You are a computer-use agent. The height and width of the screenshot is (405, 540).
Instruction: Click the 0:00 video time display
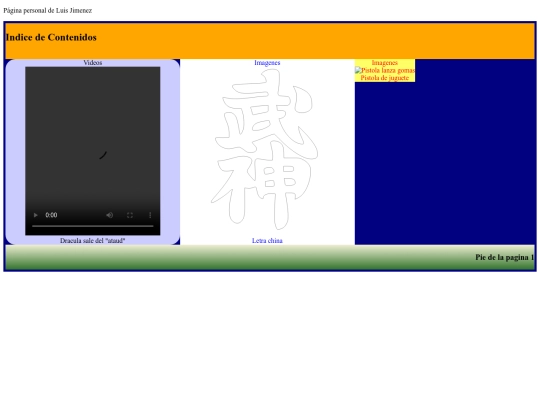click(51, 215)
